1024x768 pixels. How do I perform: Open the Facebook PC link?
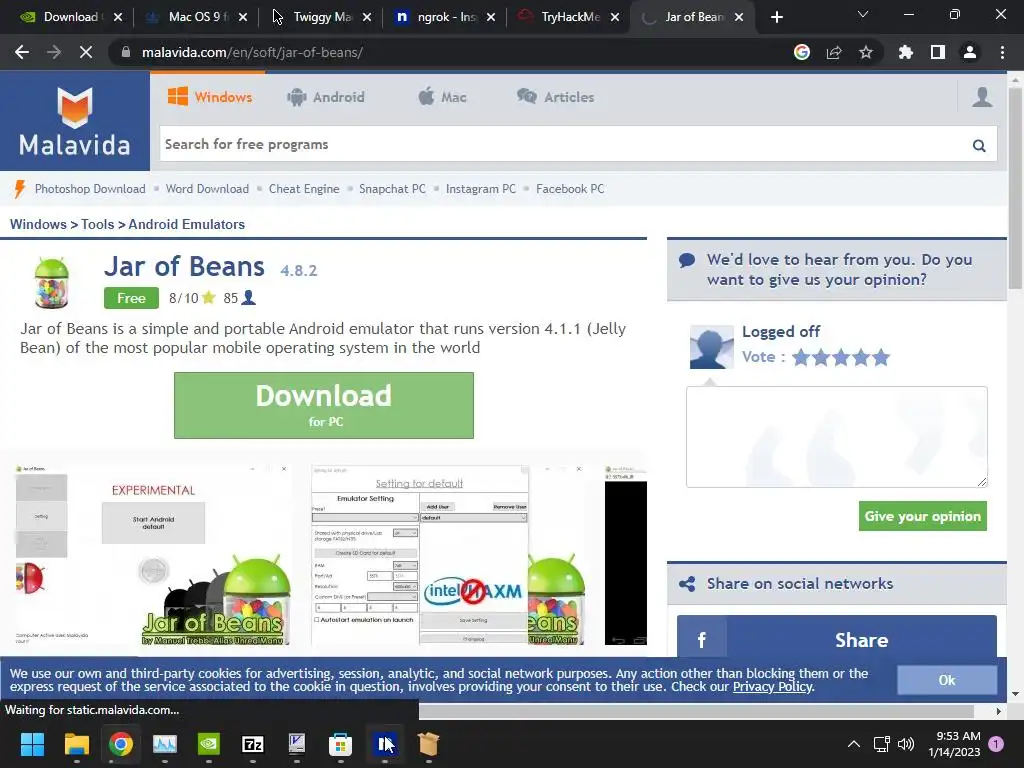click(x=569, y=189)
